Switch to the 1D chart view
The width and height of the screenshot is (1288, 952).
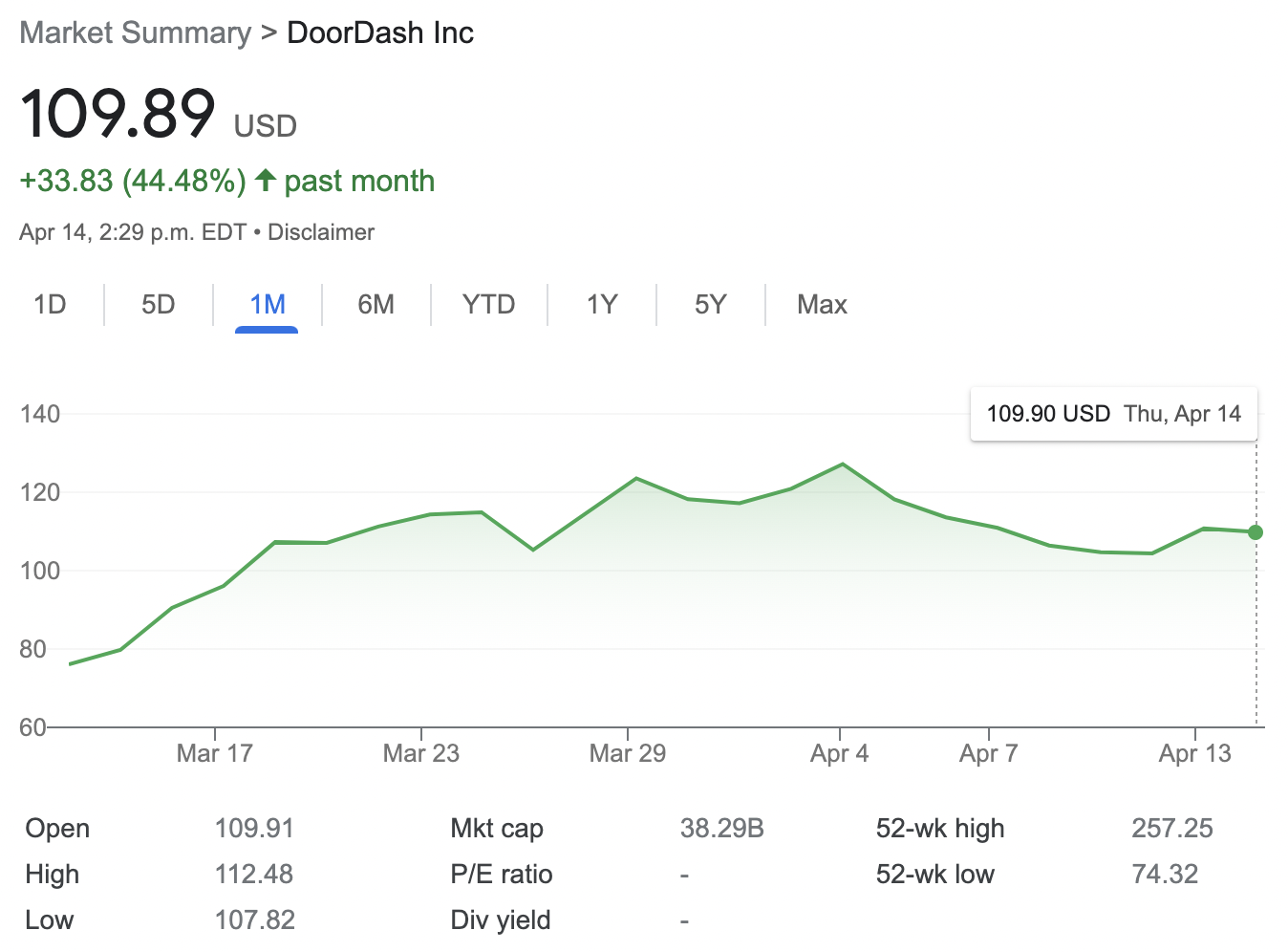[x=50, y=304]
